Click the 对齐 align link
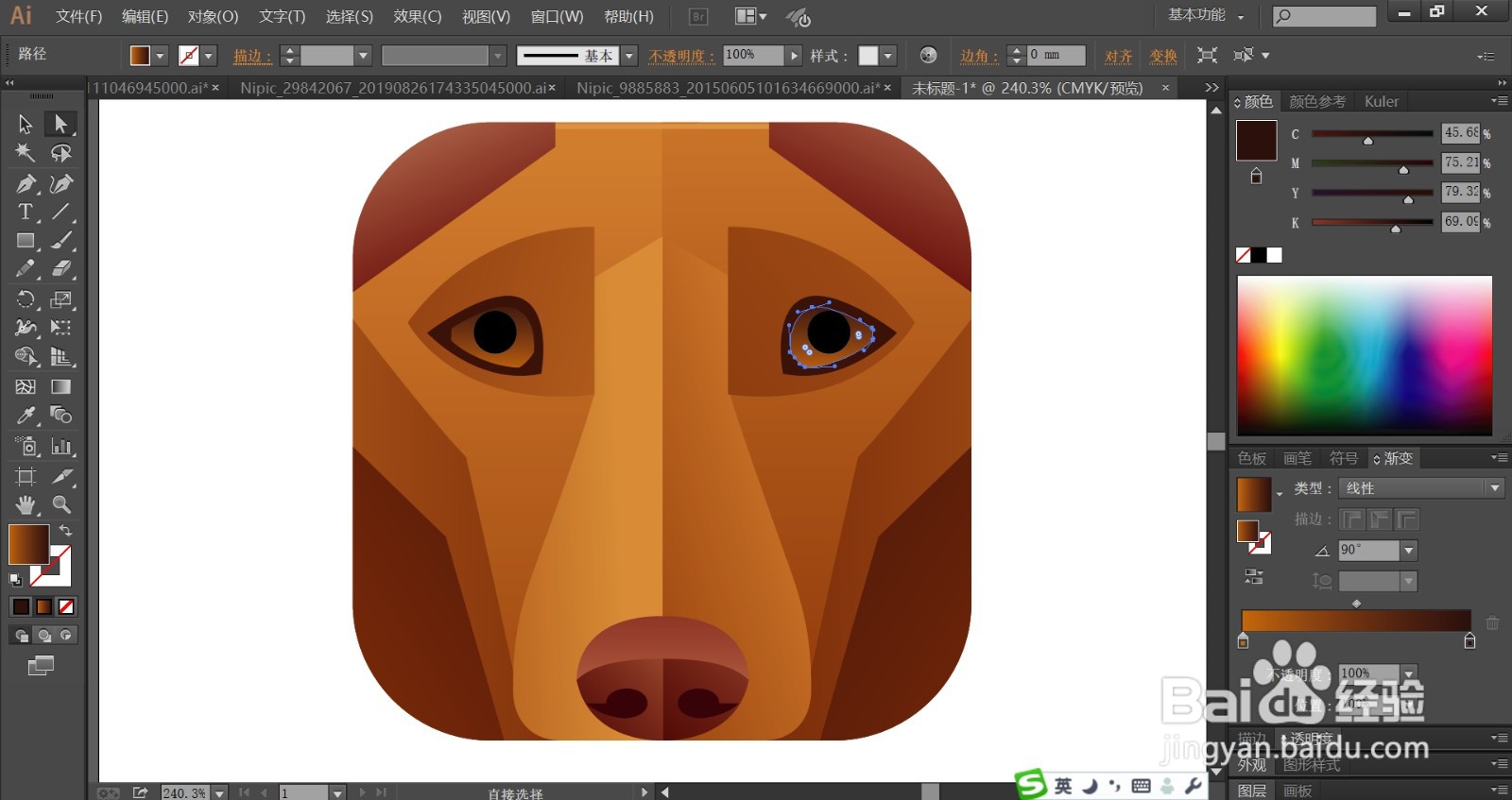The height and width of the screenshot is (800, 1512). [1119, 56]
